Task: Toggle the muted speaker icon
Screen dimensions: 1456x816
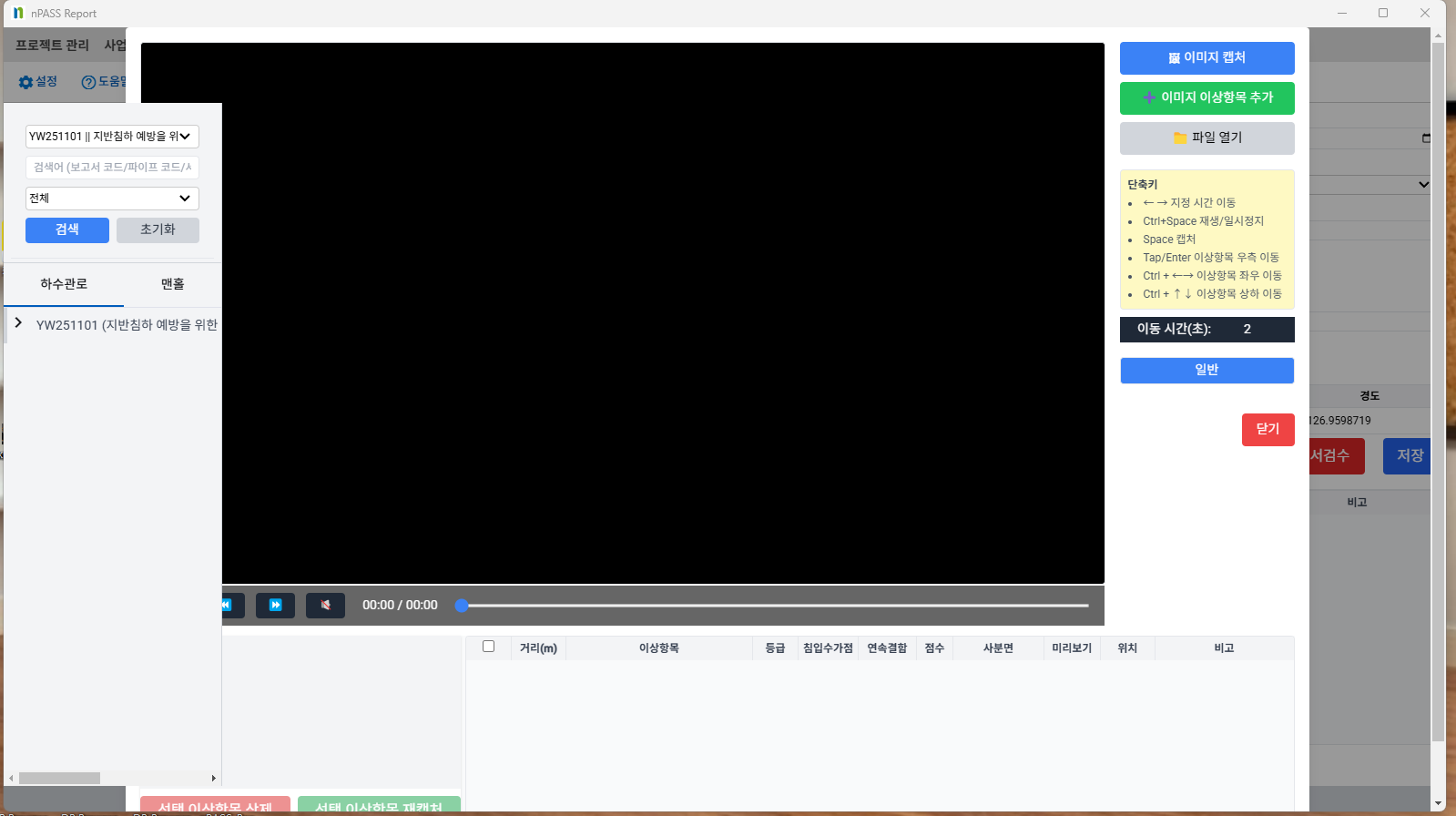Action: (325, 605)
